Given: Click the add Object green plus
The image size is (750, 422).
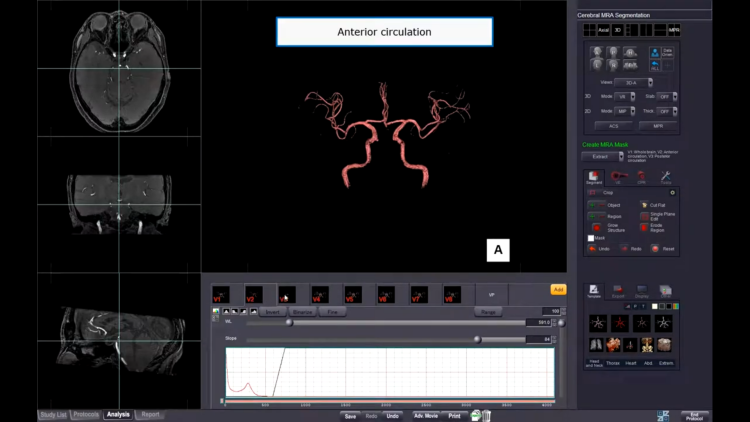Looking at the screenshot, I should tap(592, 205).
